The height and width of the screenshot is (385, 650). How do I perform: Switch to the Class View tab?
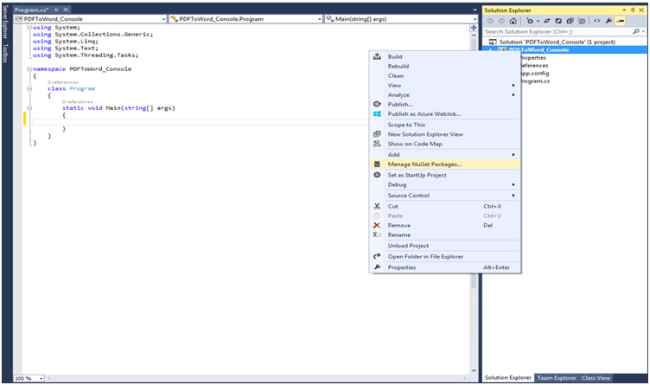coord(596,378)
